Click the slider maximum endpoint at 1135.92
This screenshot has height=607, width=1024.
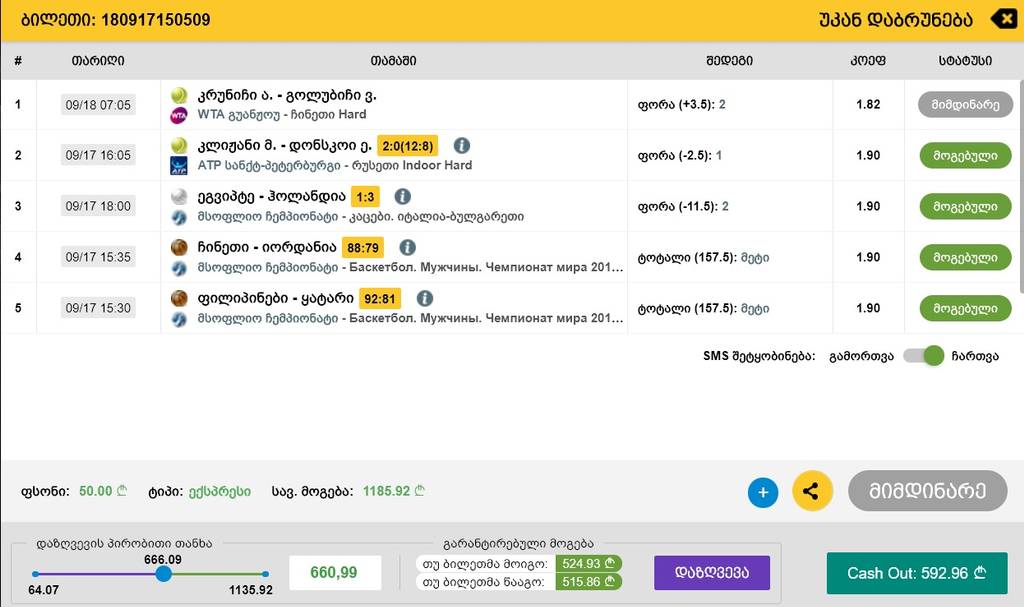point(265,574)
